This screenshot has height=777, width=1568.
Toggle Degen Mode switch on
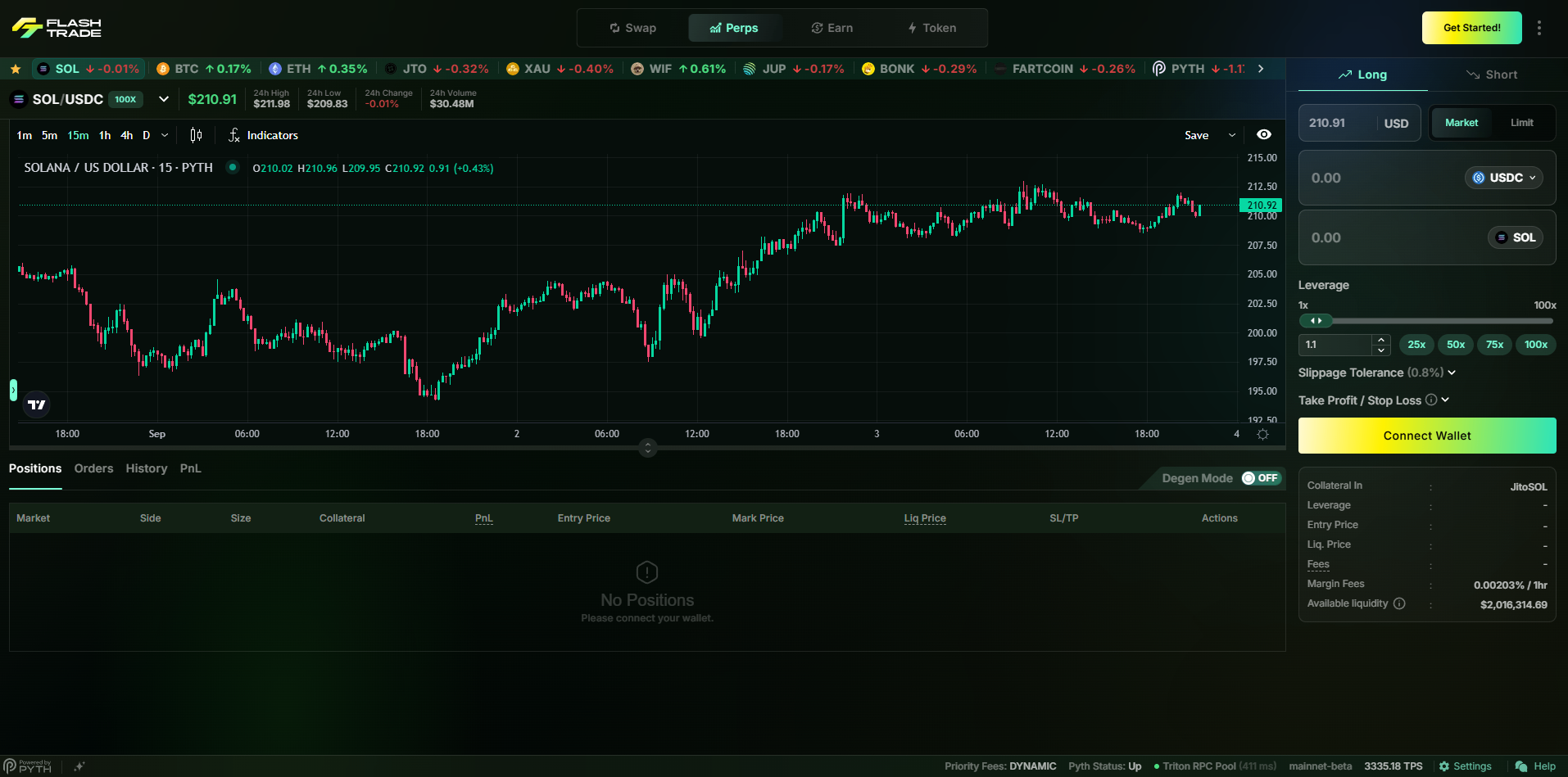tap(1260, 478)
